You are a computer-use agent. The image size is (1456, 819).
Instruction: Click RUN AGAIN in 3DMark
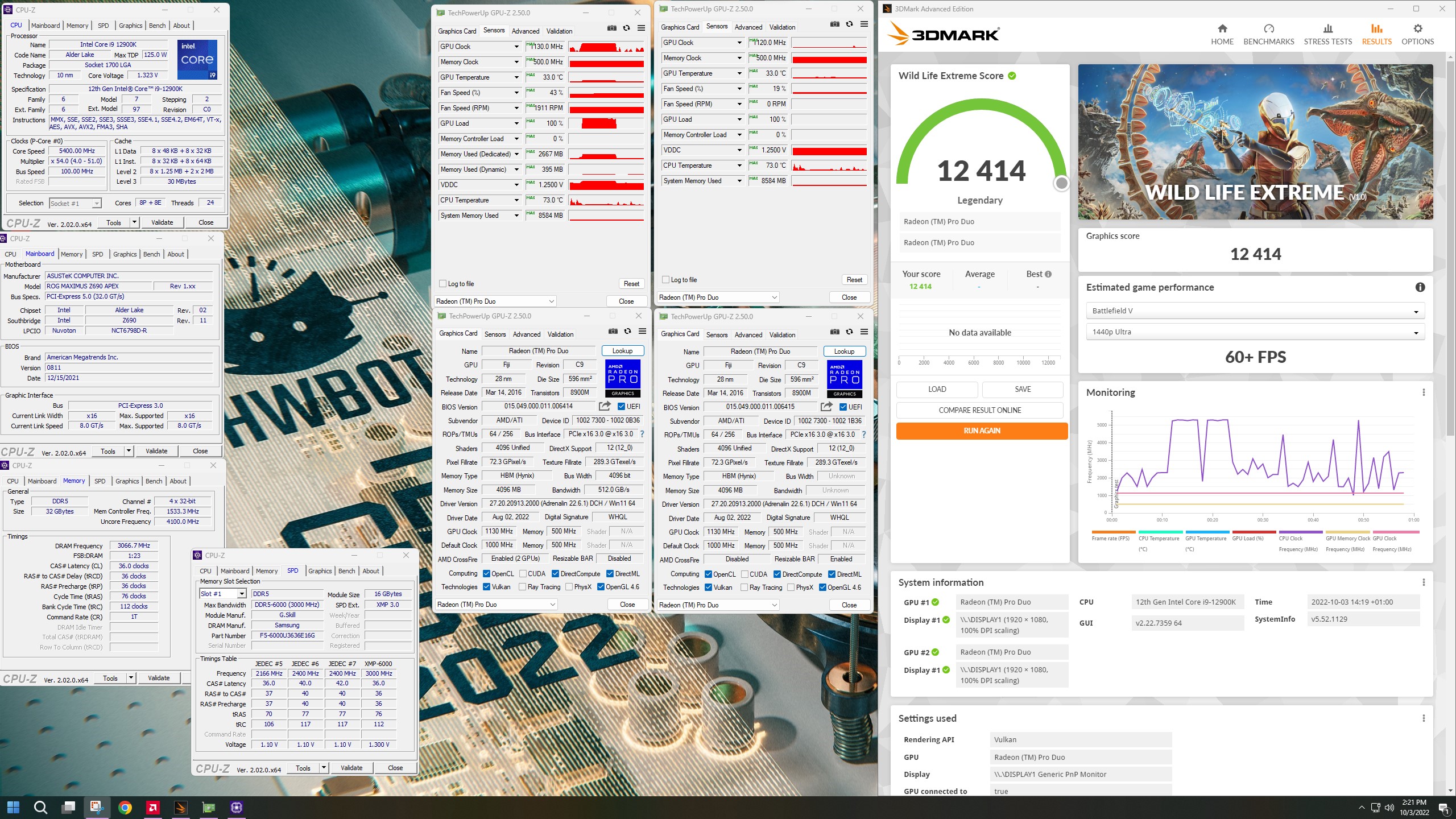coord(982,431)
